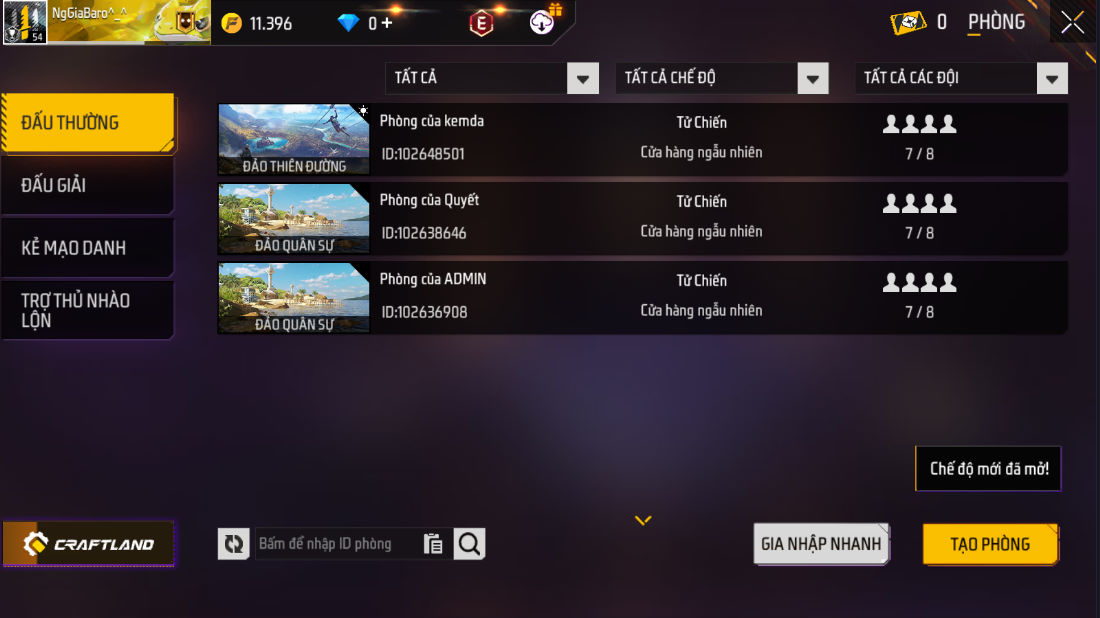Switch to KẺ MẠO DANH tab
This screenshot has height=618, width=1100.
(x=87, y=248)
